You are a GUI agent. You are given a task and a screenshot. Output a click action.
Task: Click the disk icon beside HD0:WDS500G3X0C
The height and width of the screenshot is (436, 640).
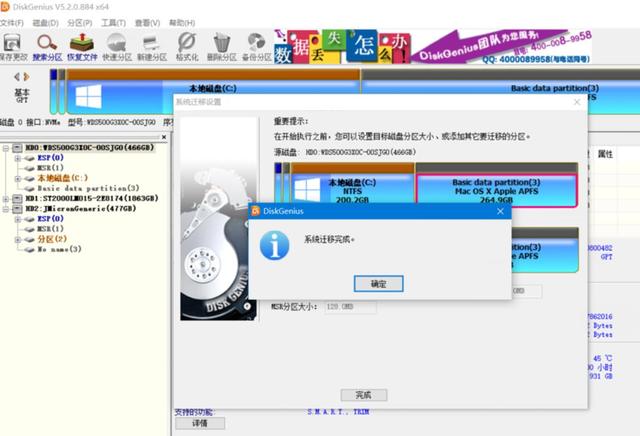pos(18,147)
